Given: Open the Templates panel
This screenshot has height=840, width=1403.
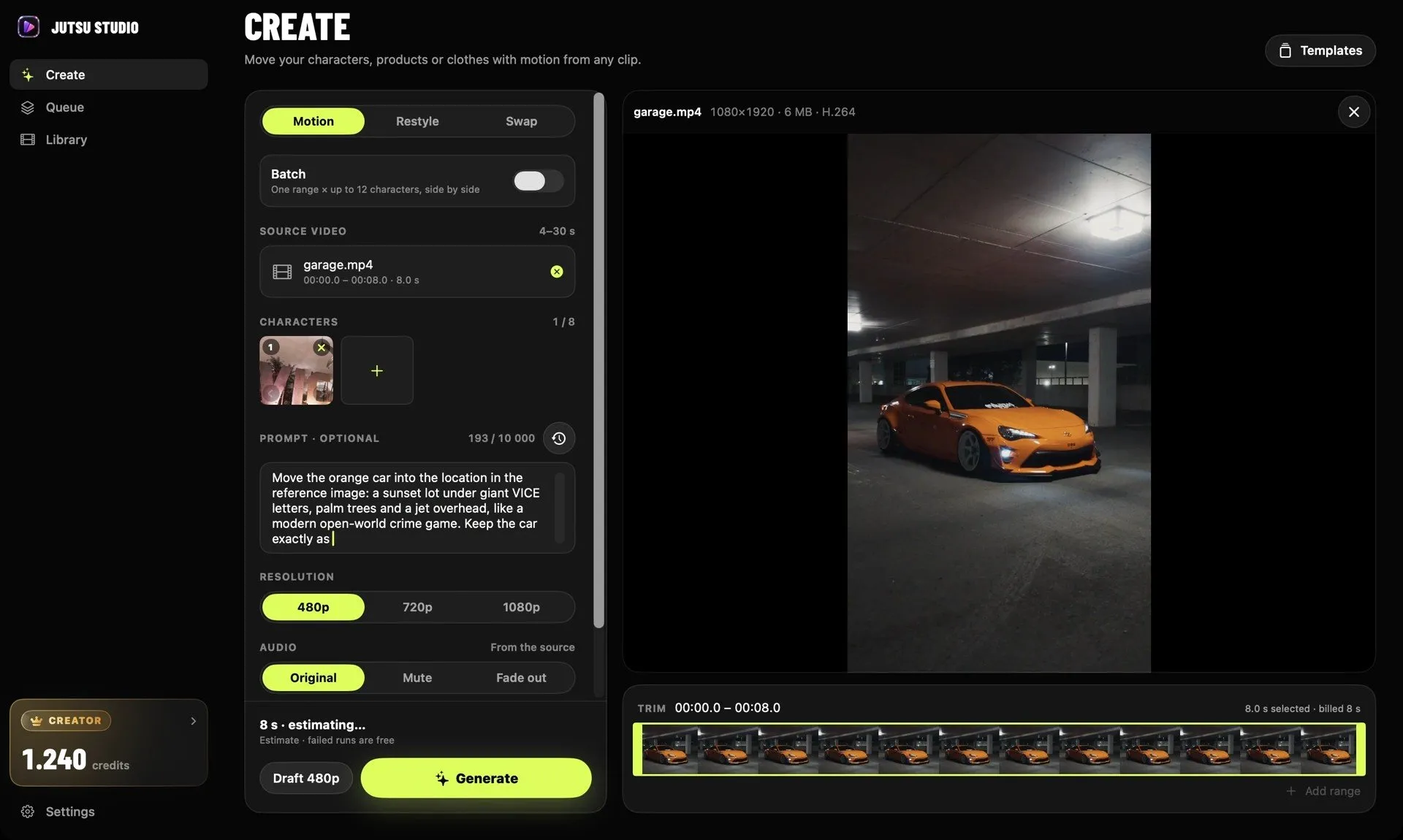Looking at the screenshot, I should point(1320,50).
